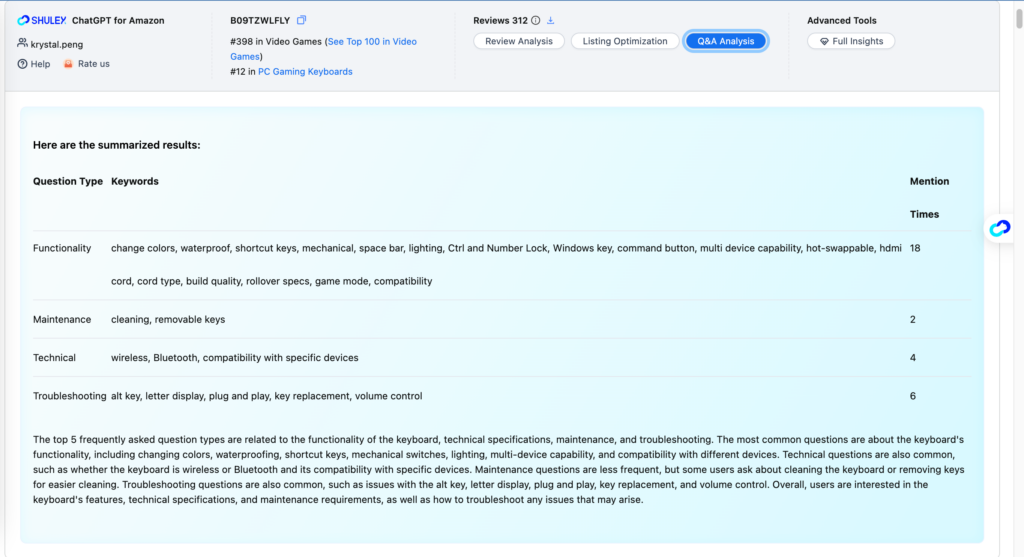Screen dimensions: 1024x557
Task: Click the Rate us link
Action: [x=93, y=64]
